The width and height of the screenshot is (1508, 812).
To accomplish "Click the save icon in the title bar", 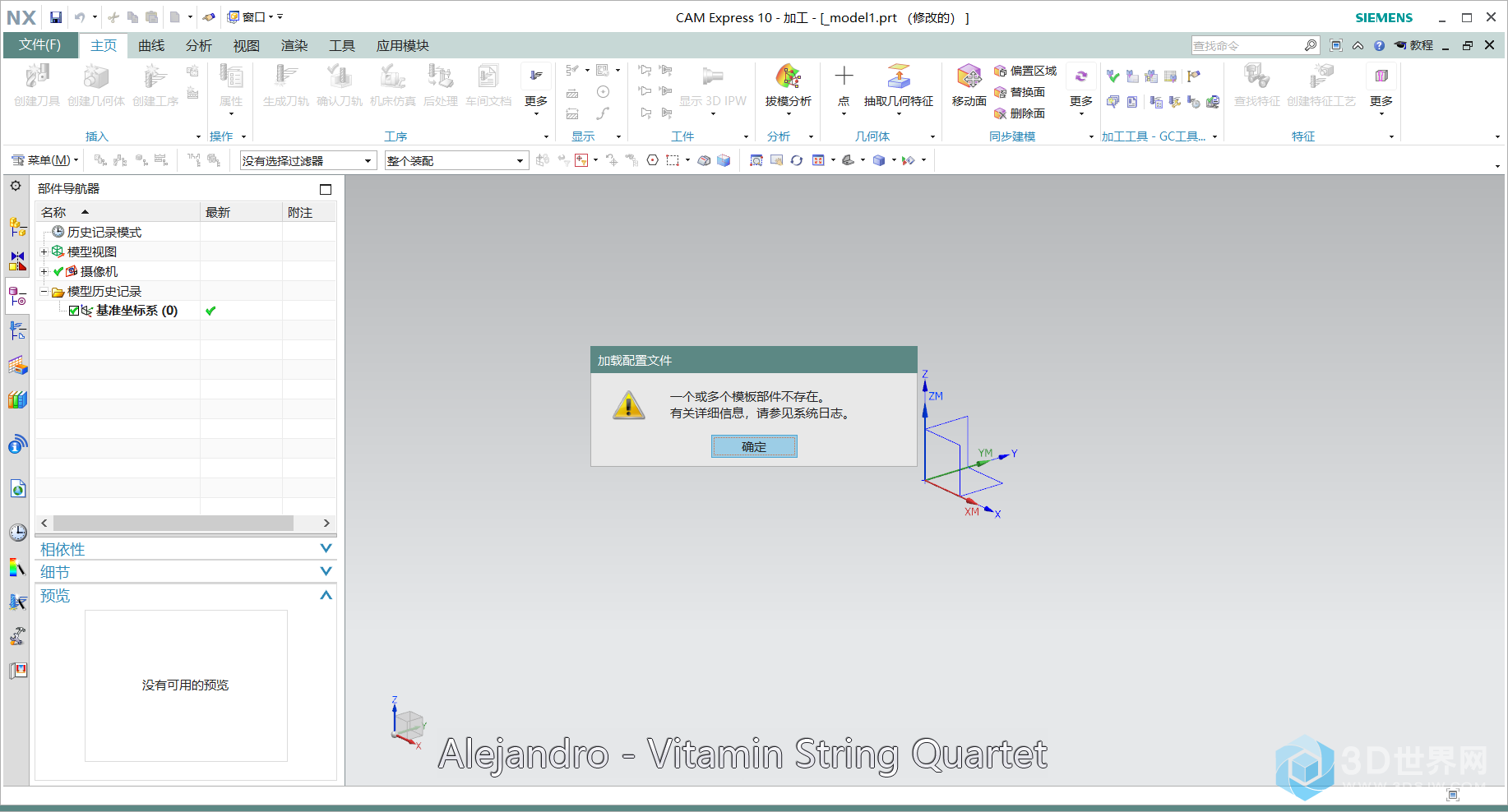I will click(x=55, y=16).
